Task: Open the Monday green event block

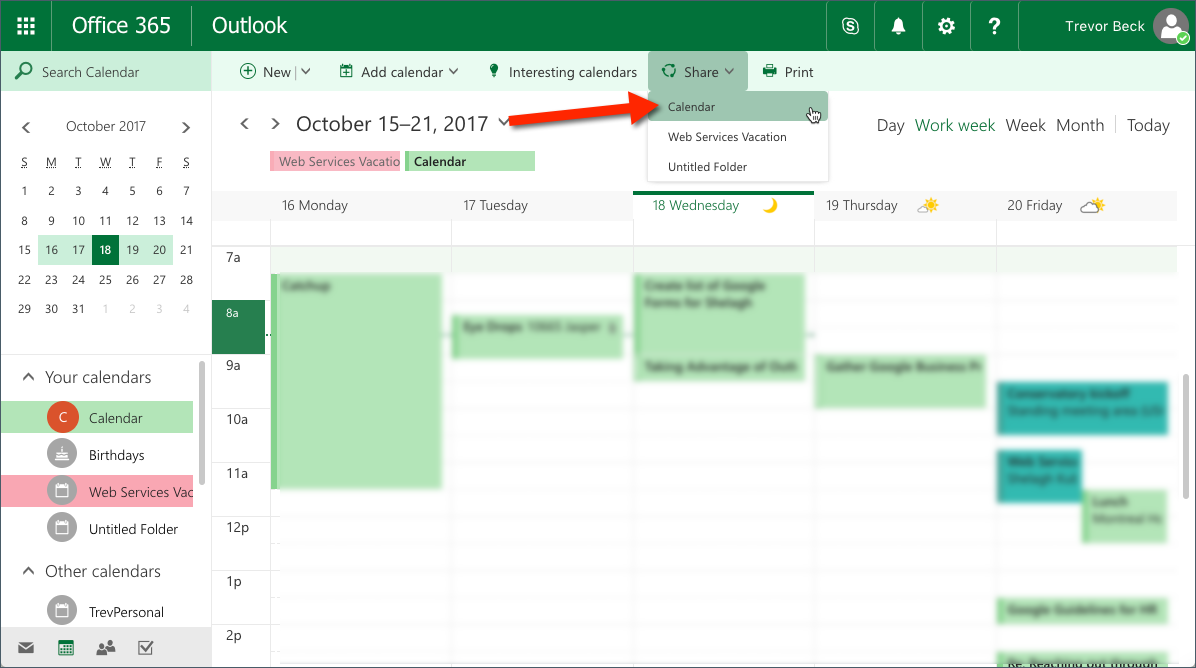Action: point(357,381)
